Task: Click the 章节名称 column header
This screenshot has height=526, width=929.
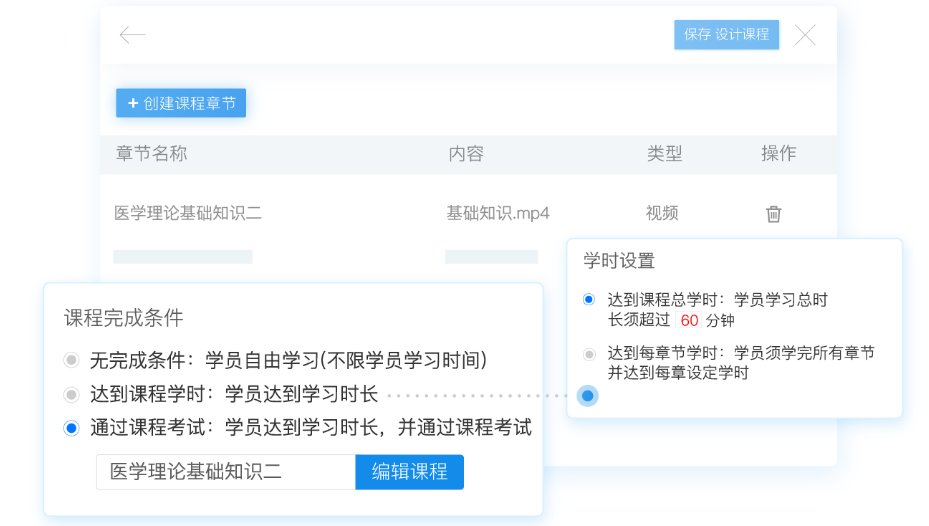Action: [x=151, y=154]
